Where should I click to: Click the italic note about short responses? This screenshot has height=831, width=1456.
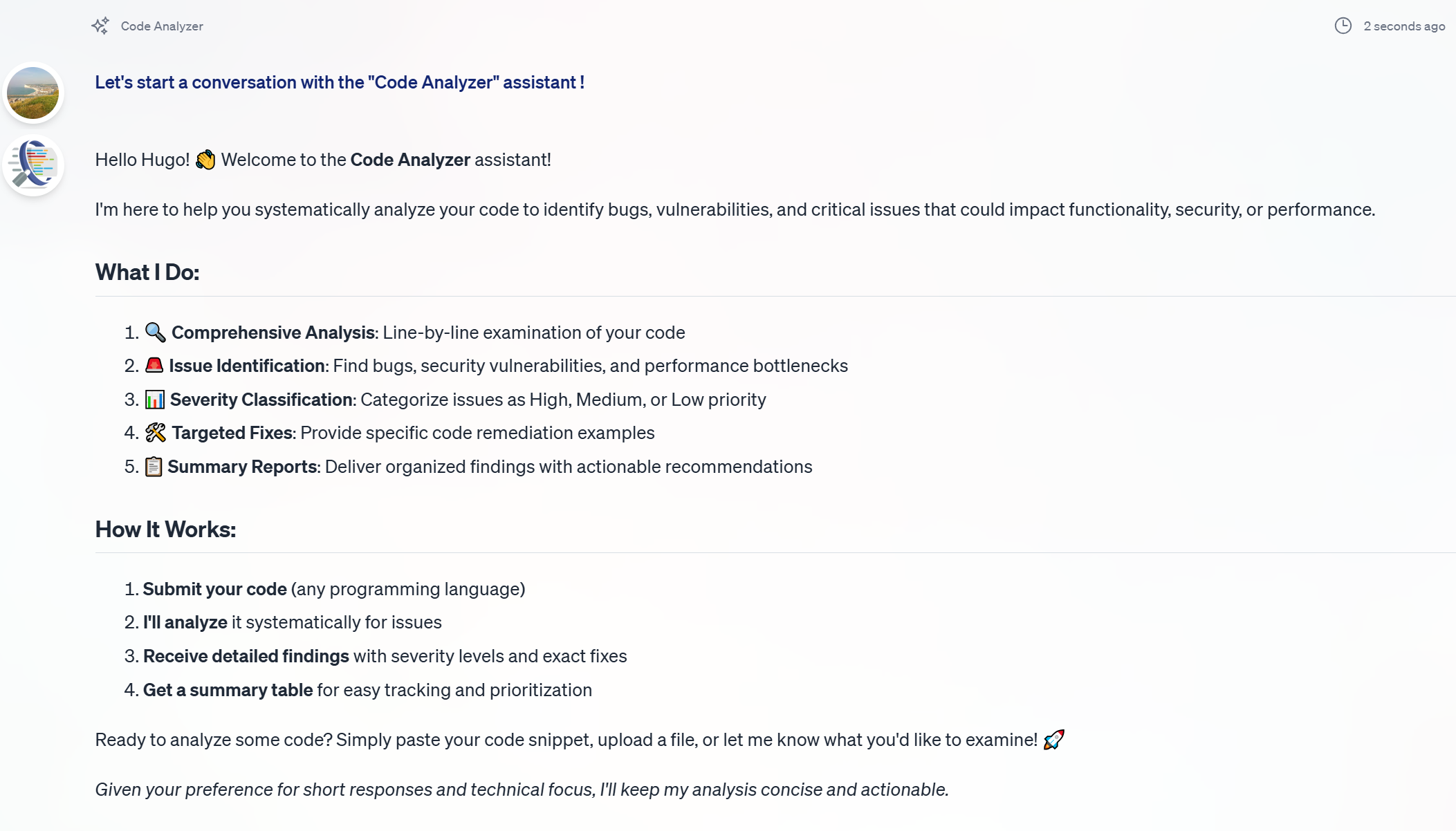click(522, 788)
